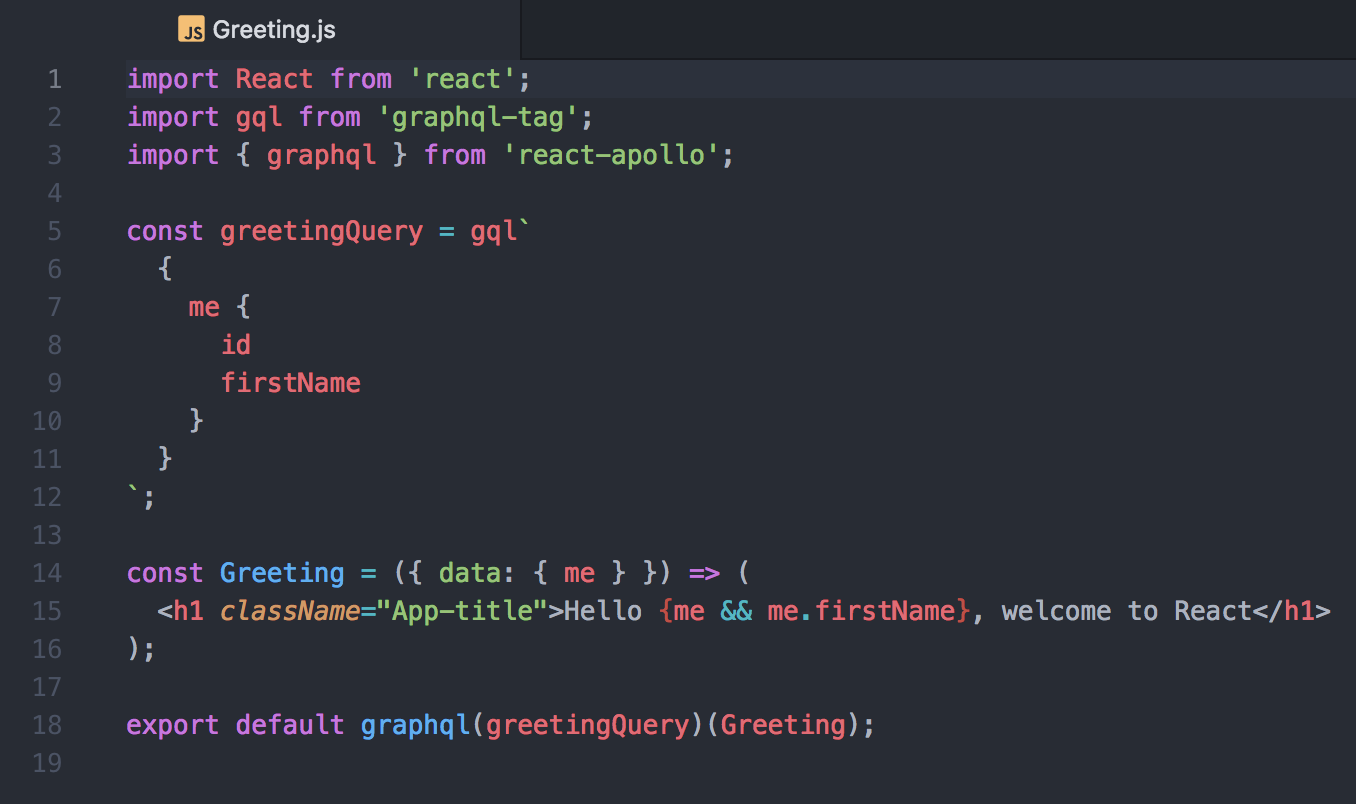Image resolution: width=1356 pixels, height=804 pixels.
Task: Click the closing brace on line 11
Action: coord(165,459)
